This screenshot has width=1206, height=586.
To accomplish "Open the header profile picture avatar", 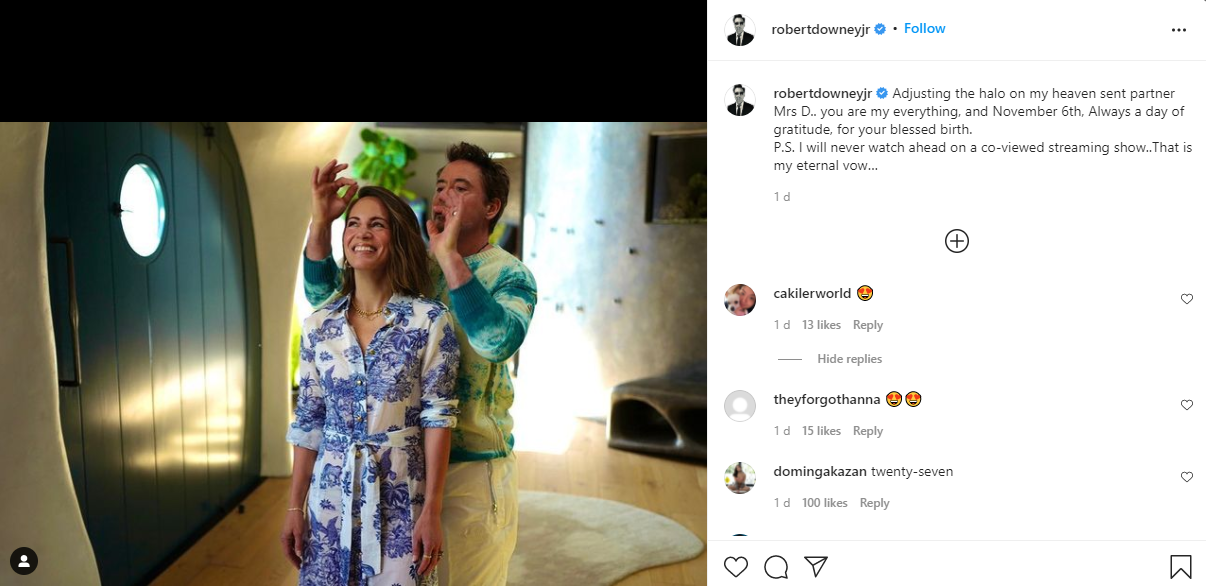I will [740, 30].
